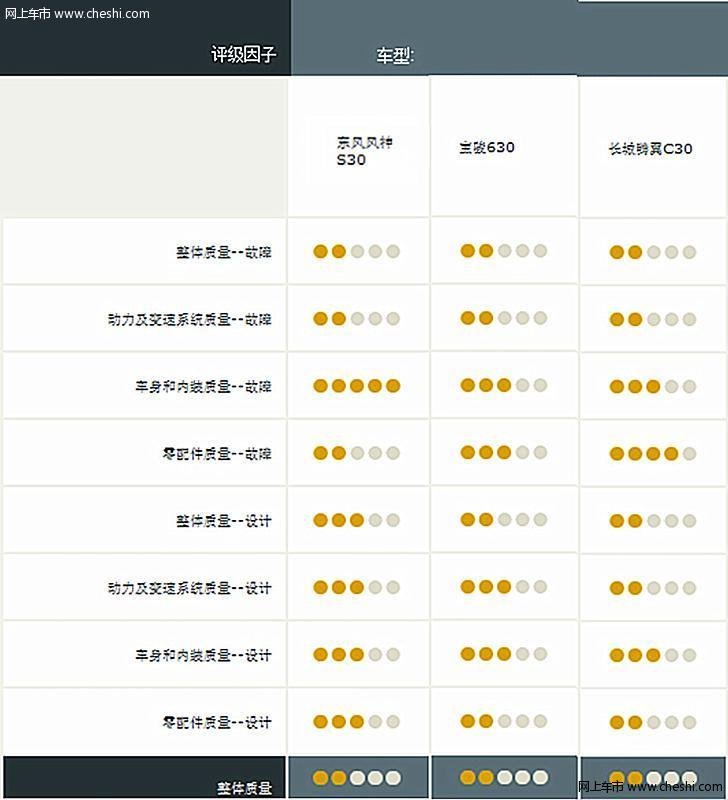
Task: Click C30 rating dots for 零配件质量--设计
Action: pos(653,722)
